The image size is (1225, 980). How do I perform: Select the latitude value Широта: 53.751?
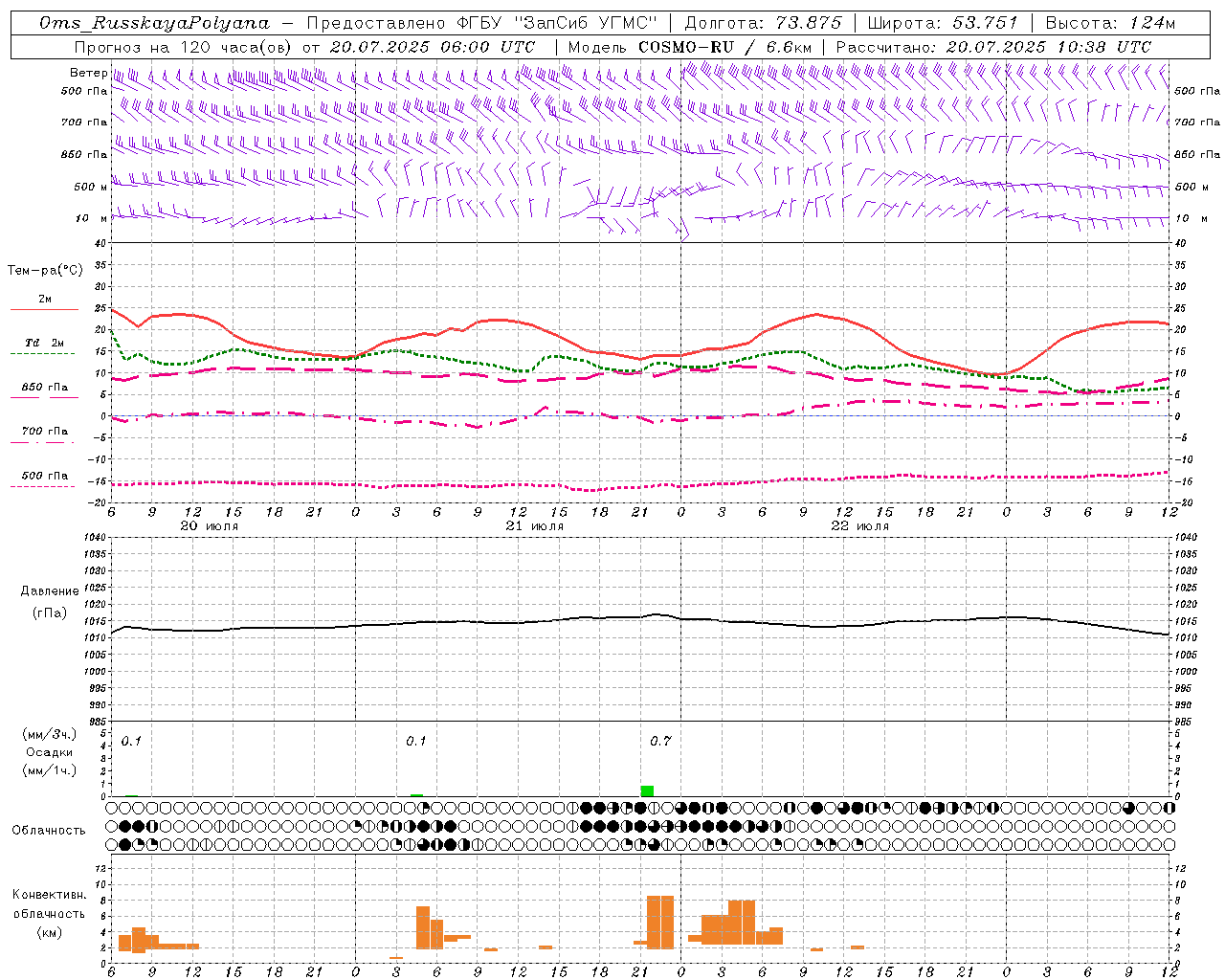coord(942,23)
